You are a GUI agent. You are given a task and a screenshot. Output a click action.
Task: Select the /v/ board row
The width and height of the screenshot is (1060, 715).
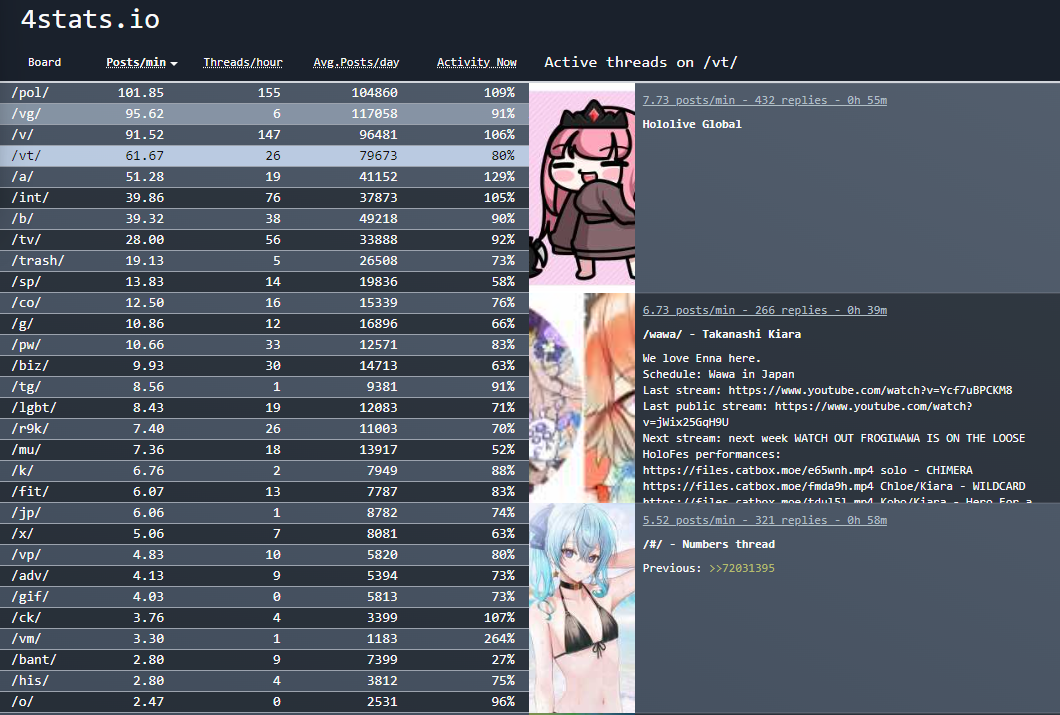[264, 134]
